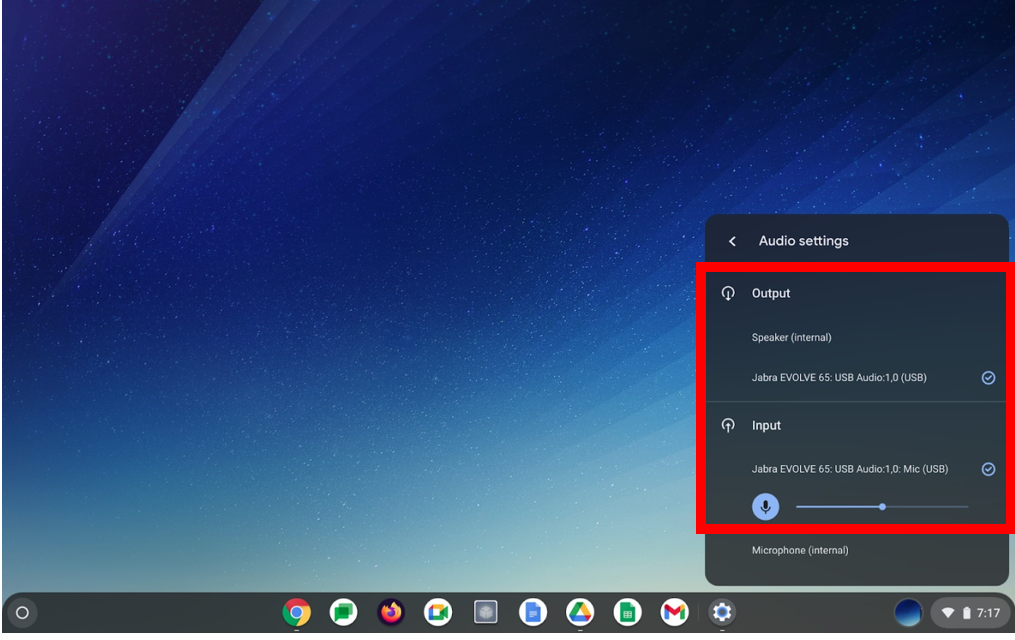Open Google Sheets from the shelf
The width and height of the screenshot is (1015, 640).
point(627,612)
